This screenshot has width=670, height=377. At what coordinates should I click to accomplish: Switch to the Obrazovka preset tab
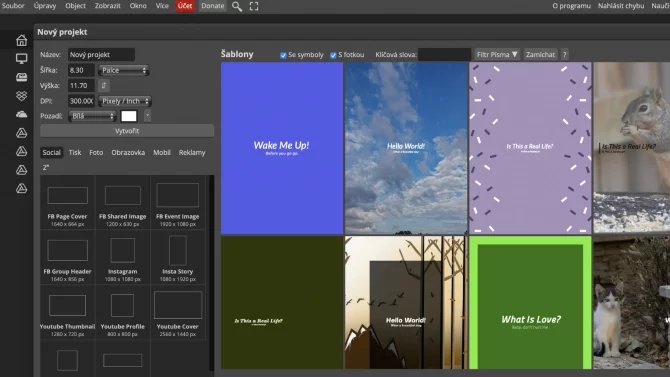[128, 153]
